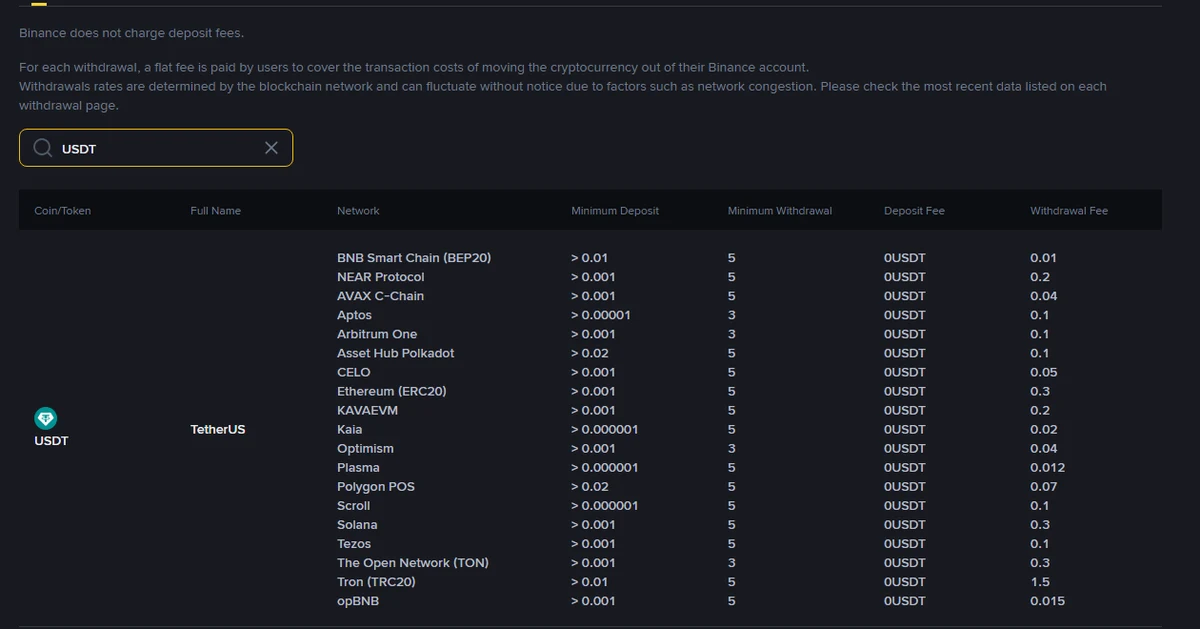Click the Full Name column header
This screenshot has width=1200, height=629.
(x=215, y=211)
